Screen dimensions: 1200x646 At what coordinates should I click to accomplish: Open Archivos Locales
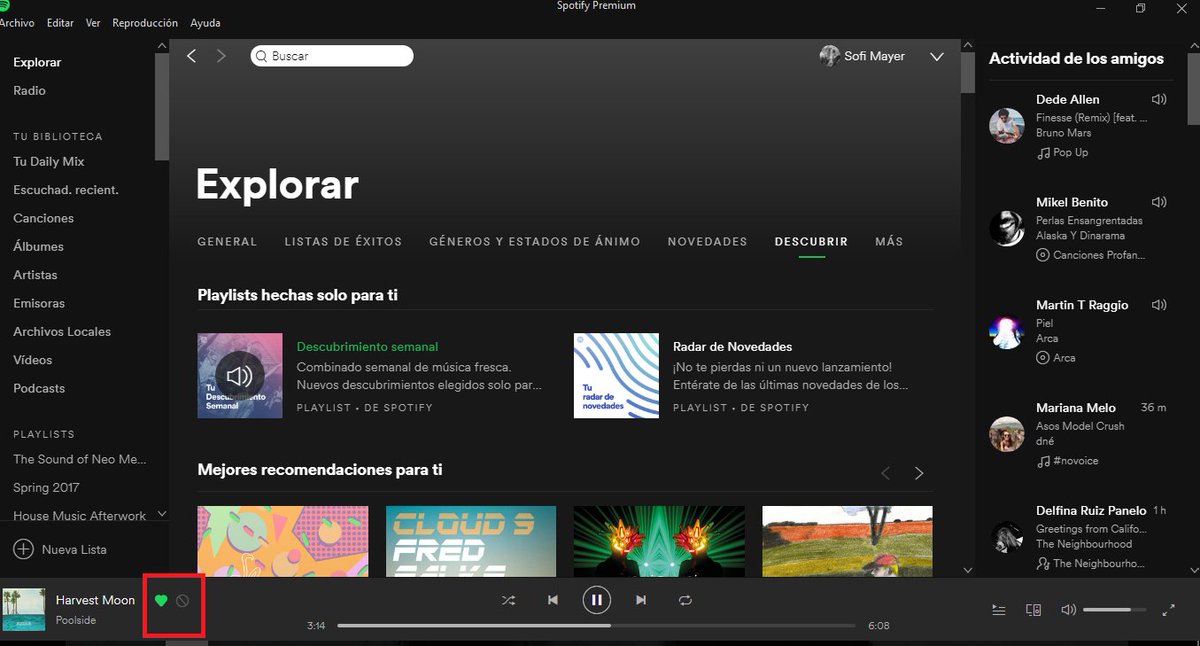click(x=62, y=331)
